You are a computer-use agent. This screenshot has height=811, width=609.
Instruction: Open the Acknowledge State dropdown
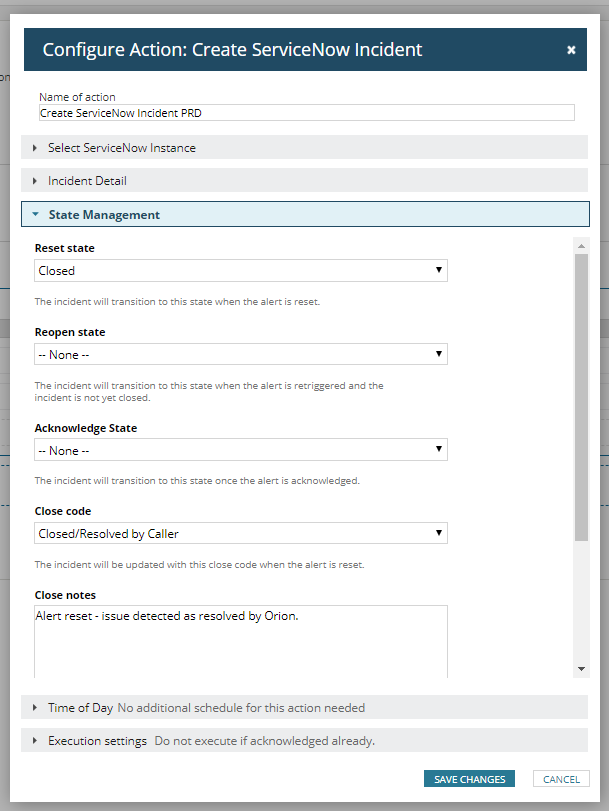[x=241, y=450]
